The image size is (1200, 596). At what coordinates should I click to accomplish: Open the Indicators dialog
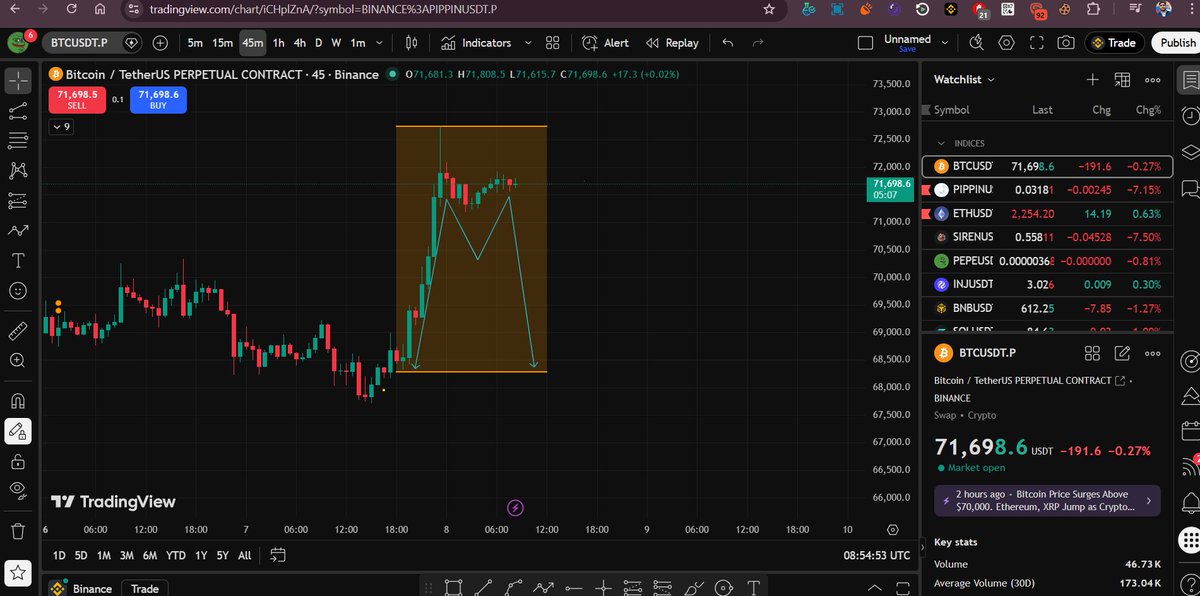point(476,43)
